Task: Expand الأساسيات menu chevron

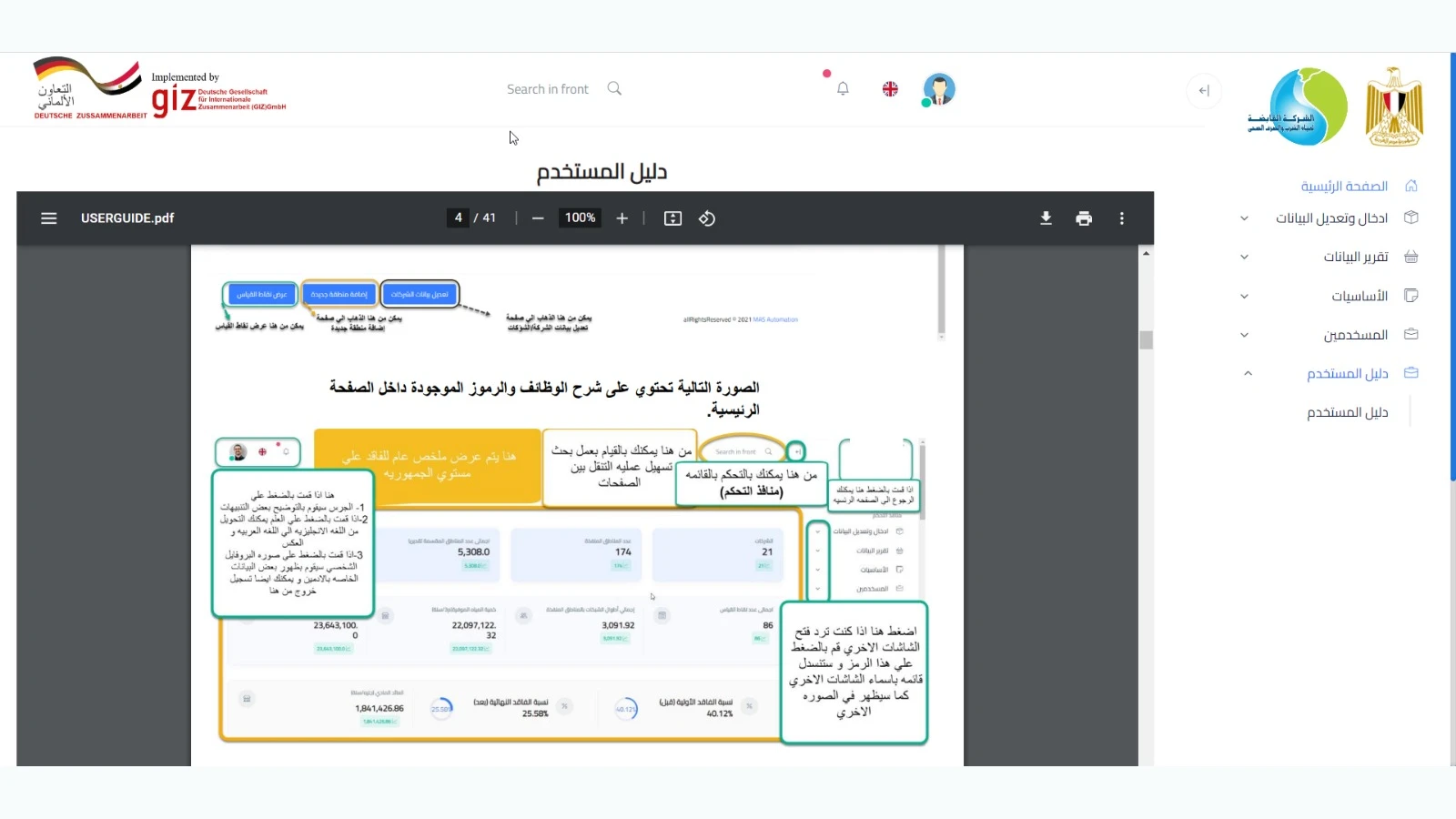Action: [x=1244, y=297]
